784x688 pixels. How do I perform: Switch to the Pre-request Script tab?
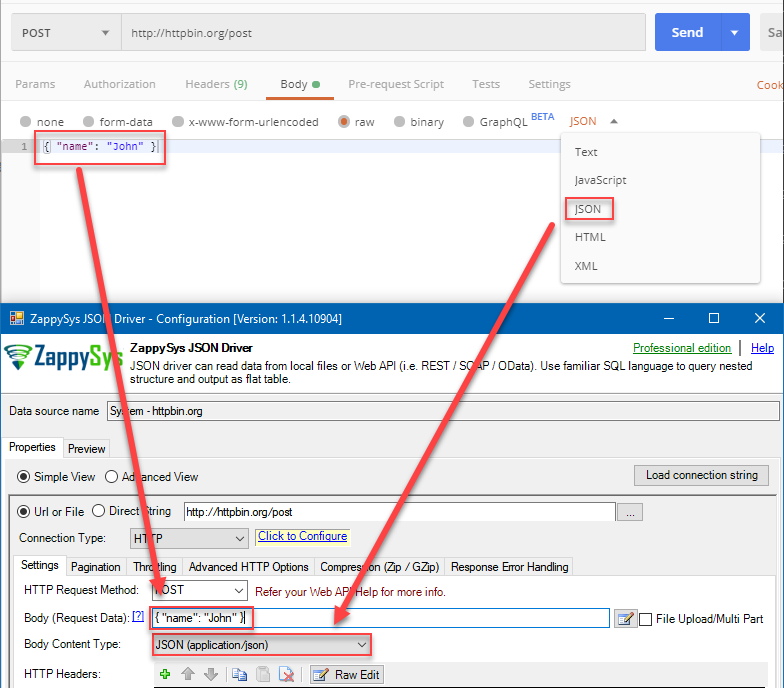396,84
